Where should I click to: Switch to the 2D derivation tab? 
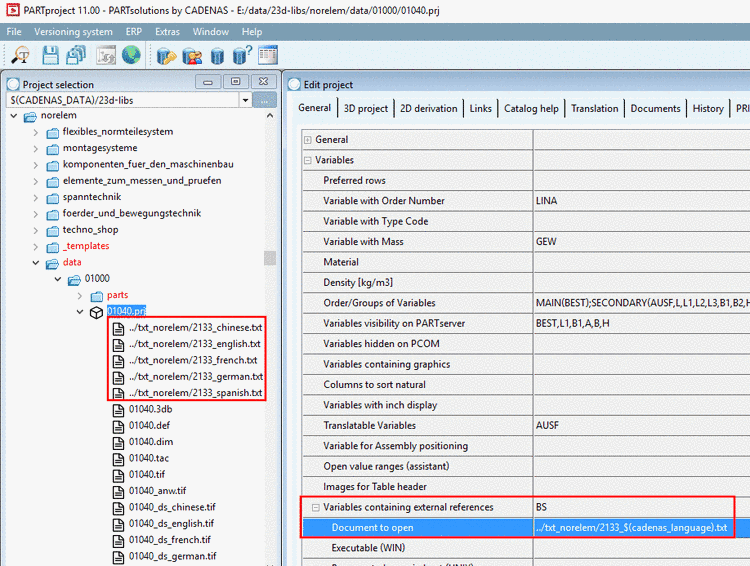(x=429, y=109)
